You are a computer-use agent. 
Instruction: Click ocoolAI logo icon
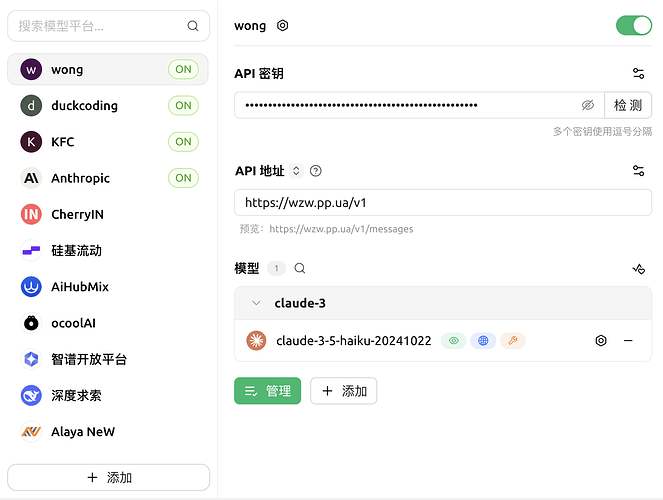31,323
